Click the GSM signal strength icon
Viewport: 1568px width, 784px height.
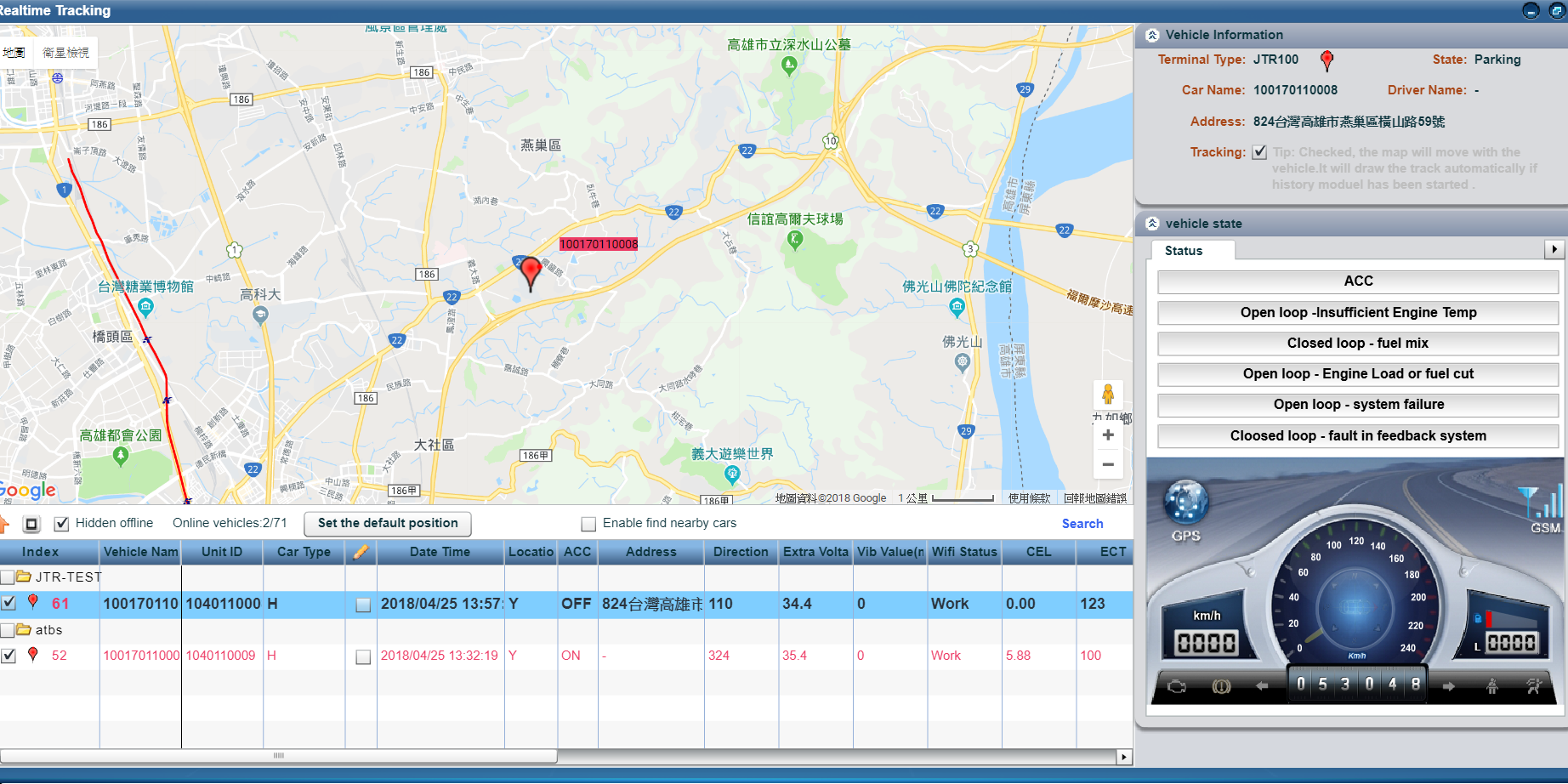[1542, 503]
